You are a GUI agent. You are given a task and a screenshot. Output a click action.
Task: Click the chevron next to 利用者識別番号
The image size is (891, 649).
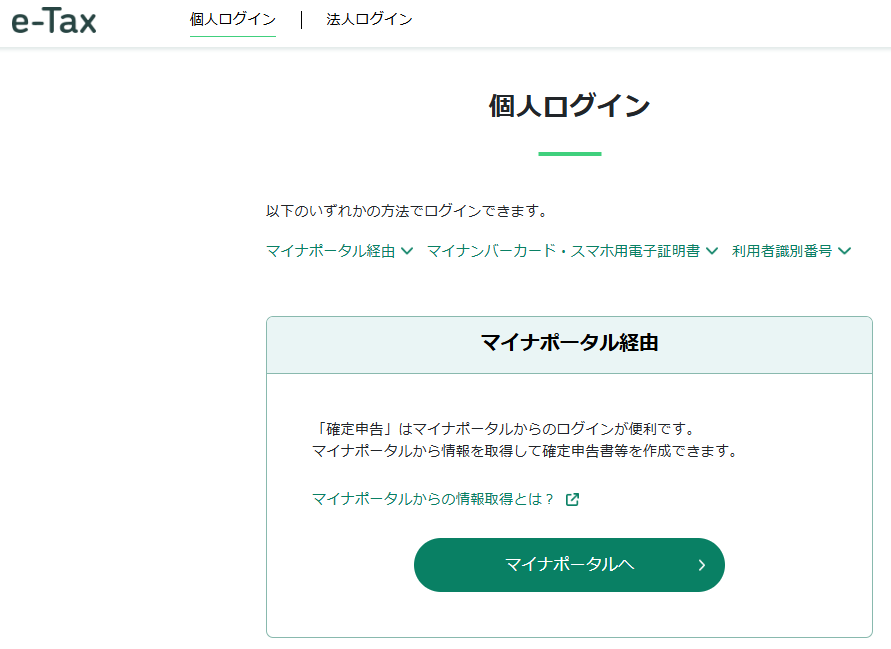coord(845,251)
